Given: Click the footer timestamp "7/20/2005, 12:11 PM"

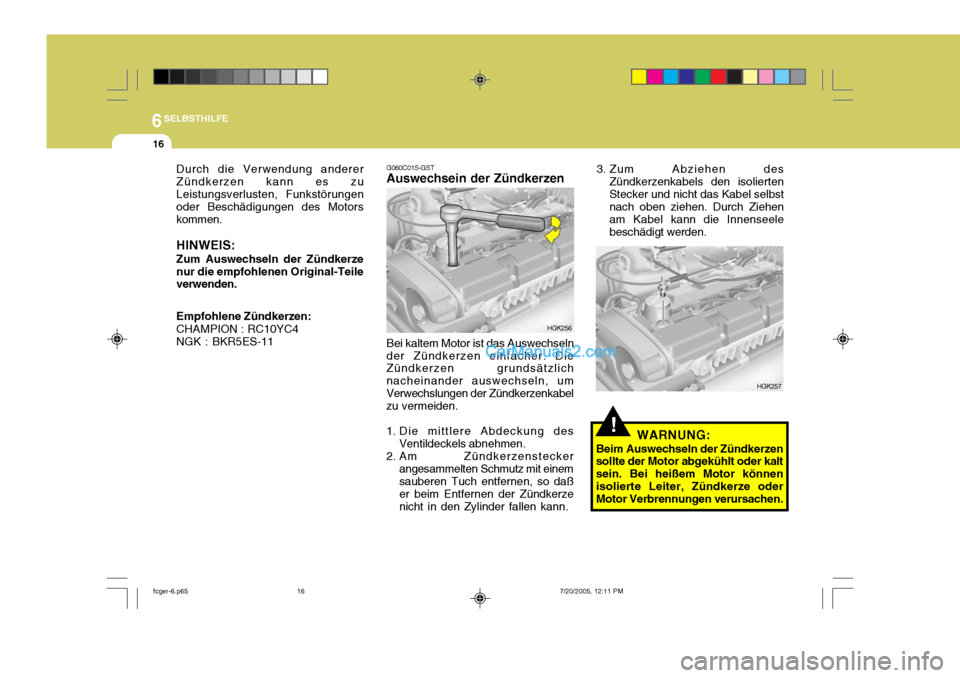Looking at the screenshot, I should pos(591,592).
